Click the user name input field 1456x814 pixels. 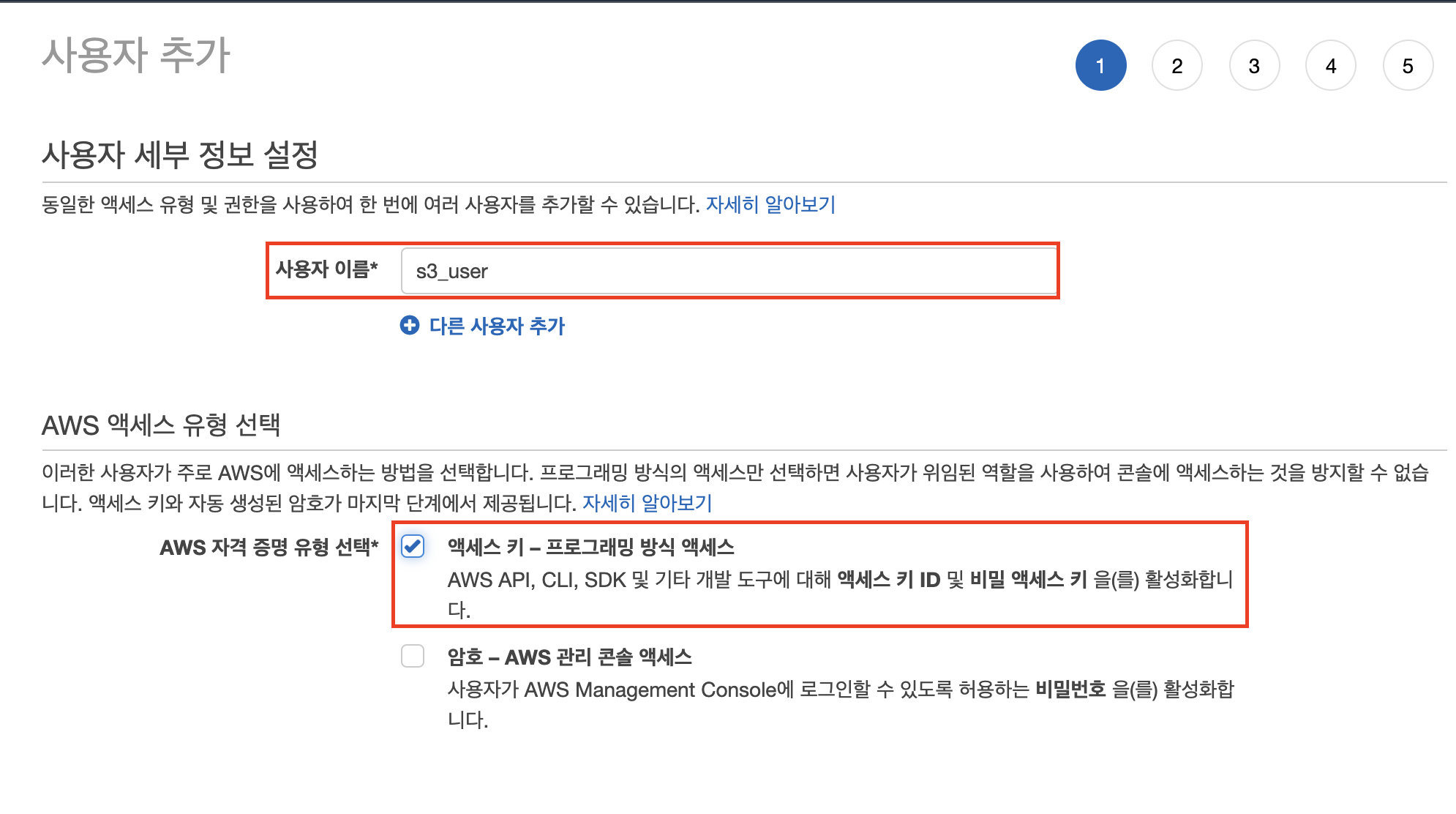728,271
